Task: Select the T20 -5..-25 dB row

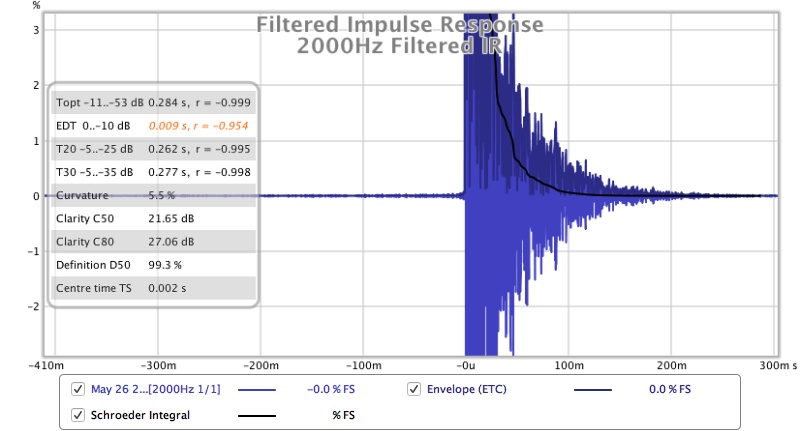Action: [x=153, y=149]
